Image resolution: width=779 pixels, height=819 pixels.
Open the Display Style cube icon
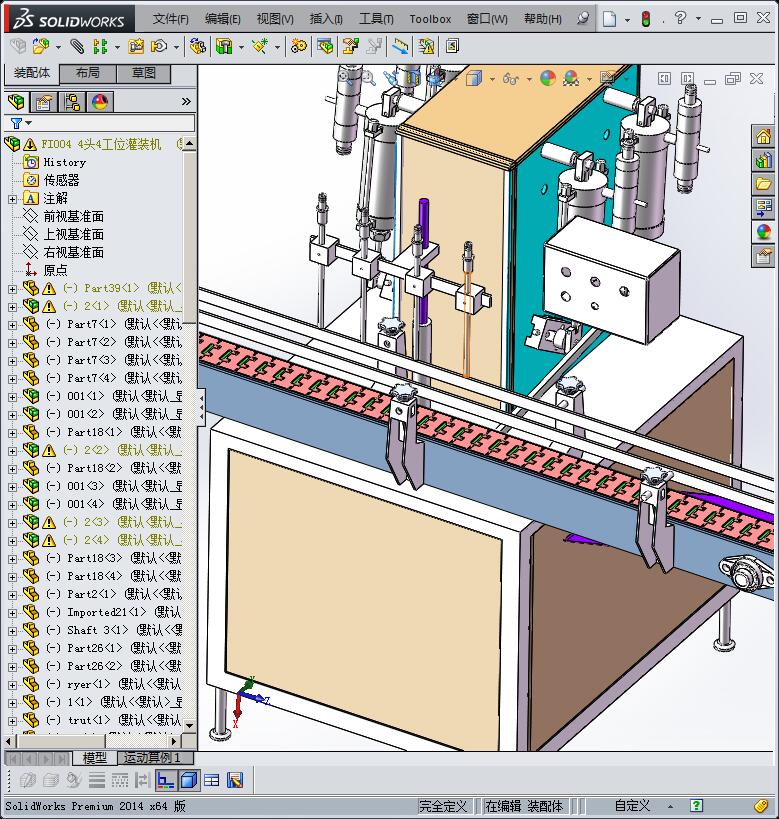(473, 78)
